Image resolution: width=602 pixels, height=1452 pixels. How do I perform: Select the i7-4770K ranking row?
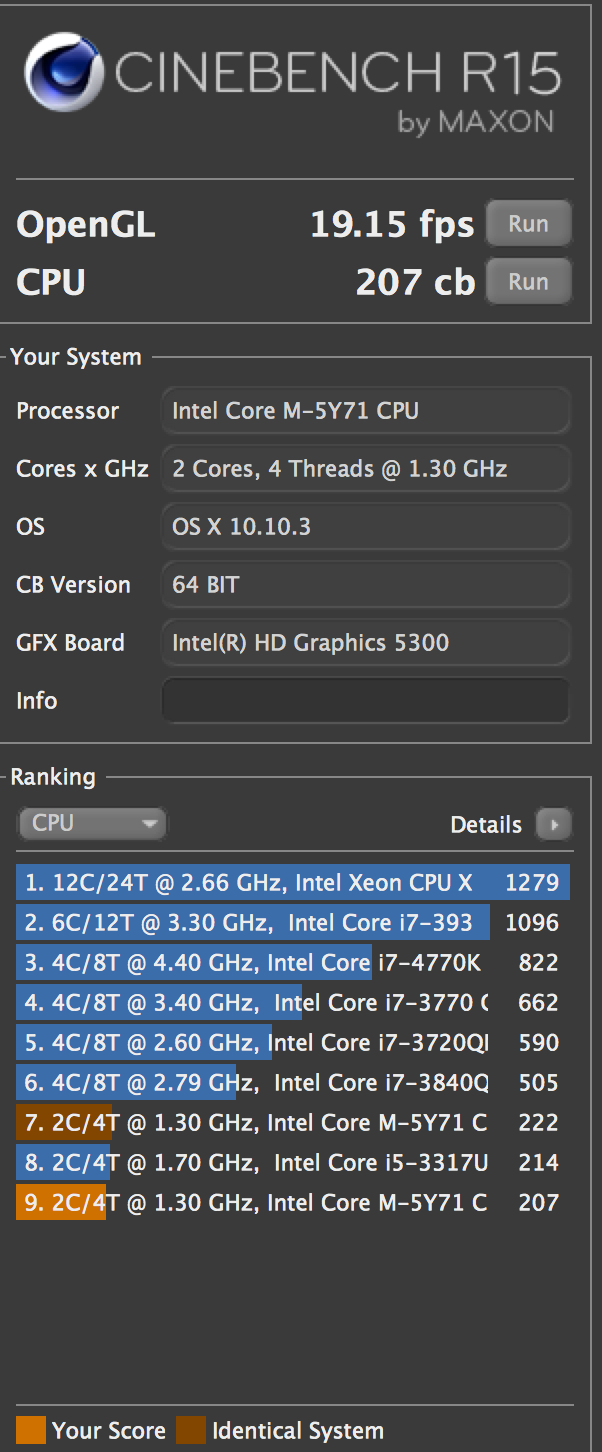[292, 963]
